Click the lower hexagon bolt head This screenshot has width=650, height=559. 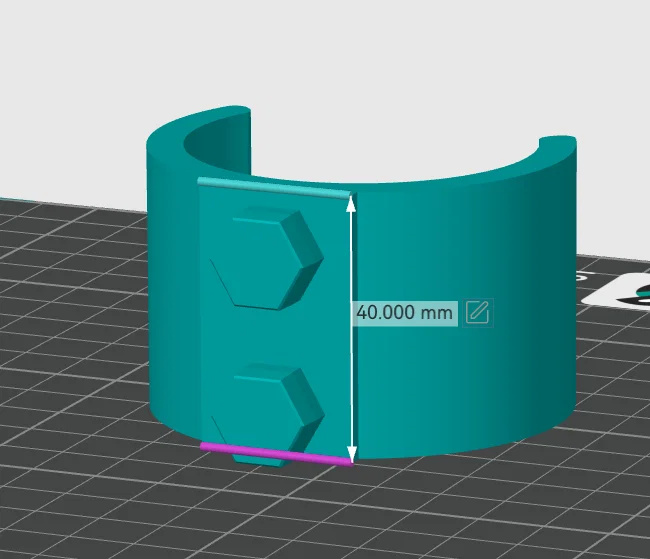click(x=267, y=415)
